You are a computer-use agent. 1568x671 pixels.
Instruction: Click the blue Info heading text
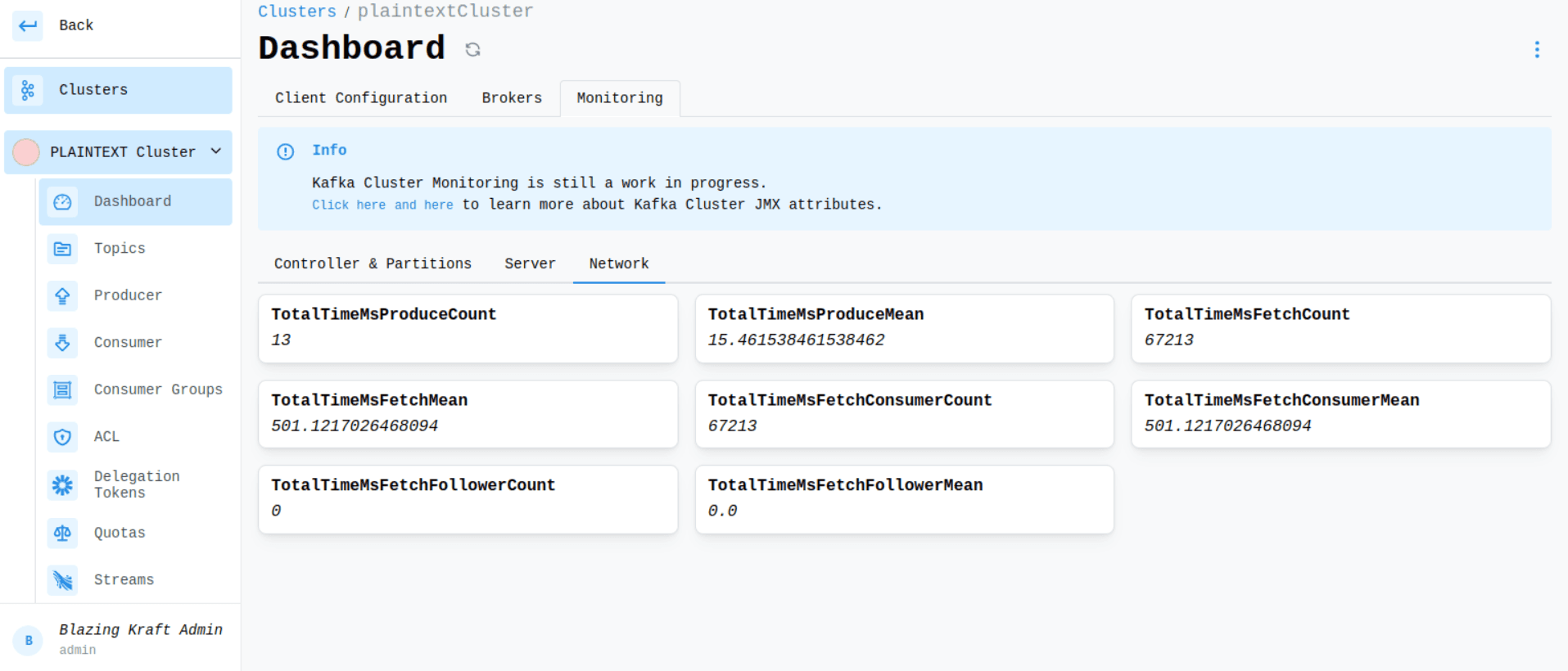coord(329,151)
